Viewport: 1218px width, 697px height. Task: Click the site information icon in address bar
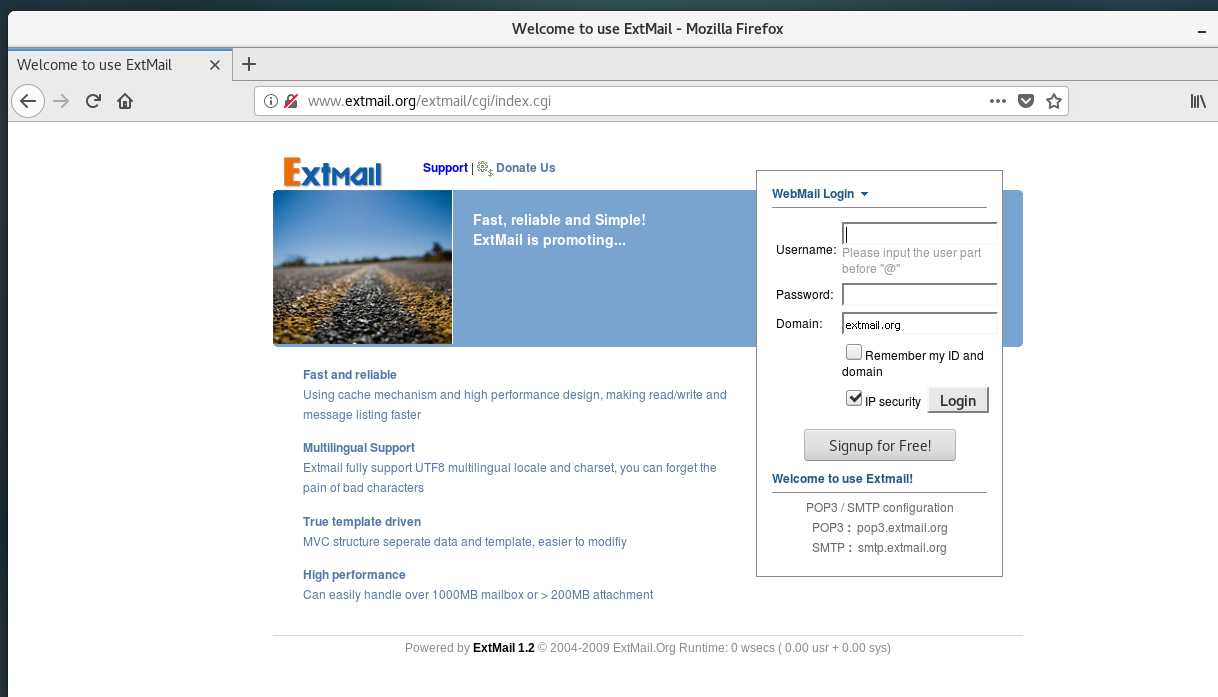tap(270, 101)
